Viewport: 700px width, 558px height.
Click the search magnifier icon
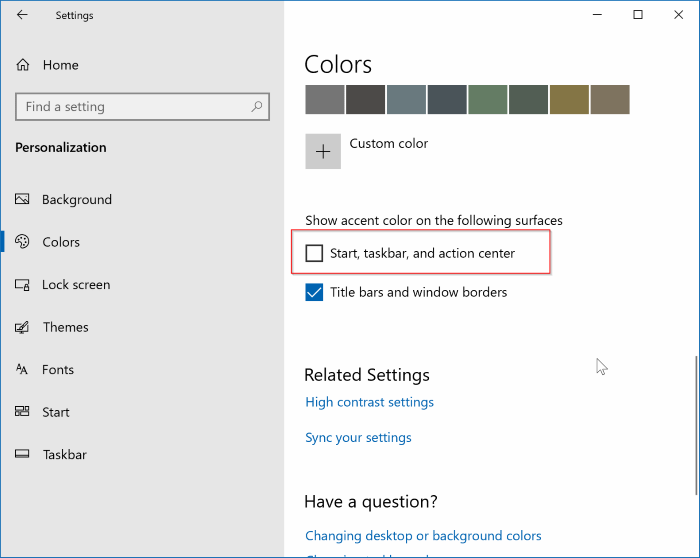(x=257, y=106)
